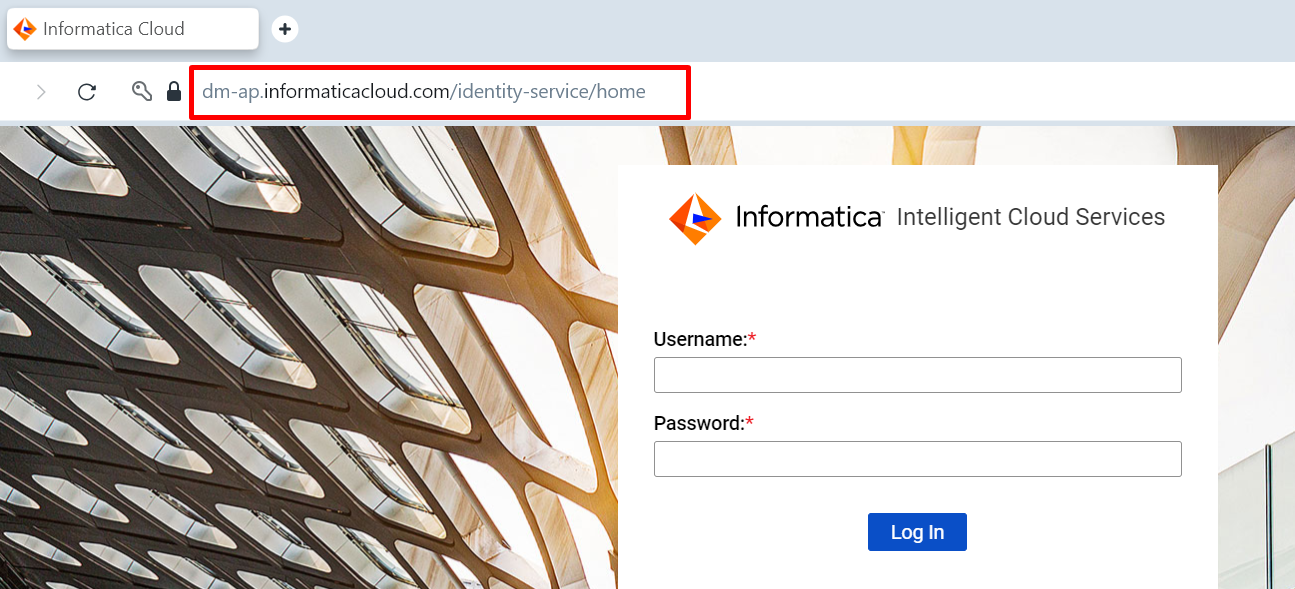This screenshot has width=1295, height=589.
Task: Click the Password label
Action: pos(703,423)
